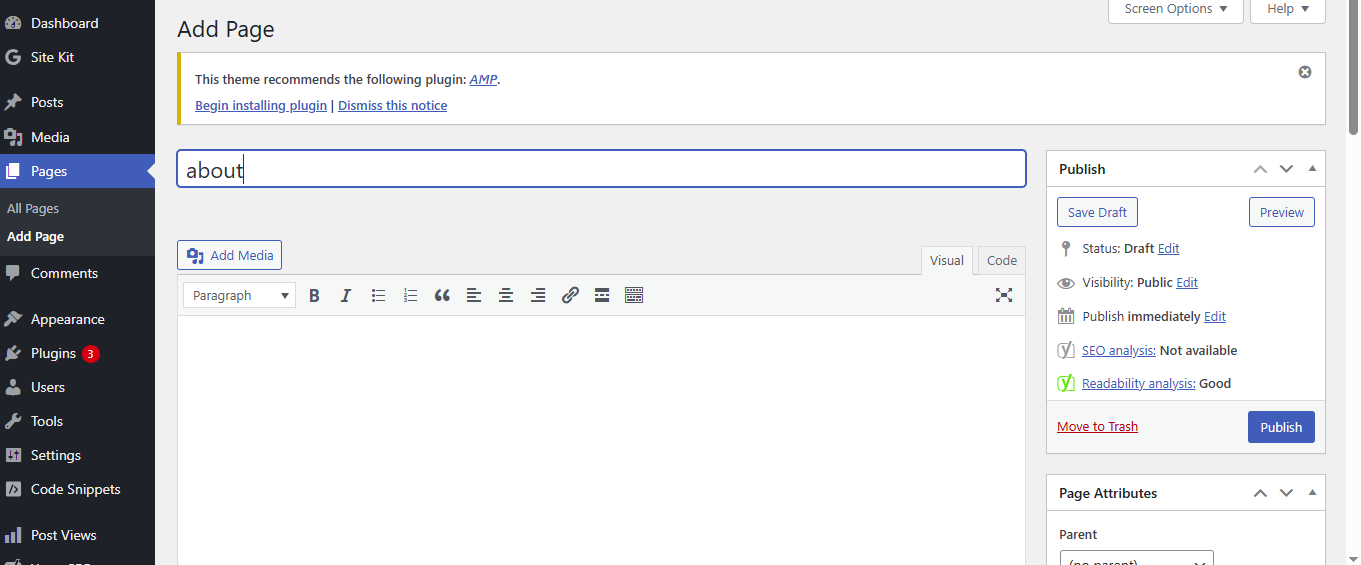Enable distraction-free fullscreen writing mode
This screenshot has width=1361, height=565.
(1004, 295)
